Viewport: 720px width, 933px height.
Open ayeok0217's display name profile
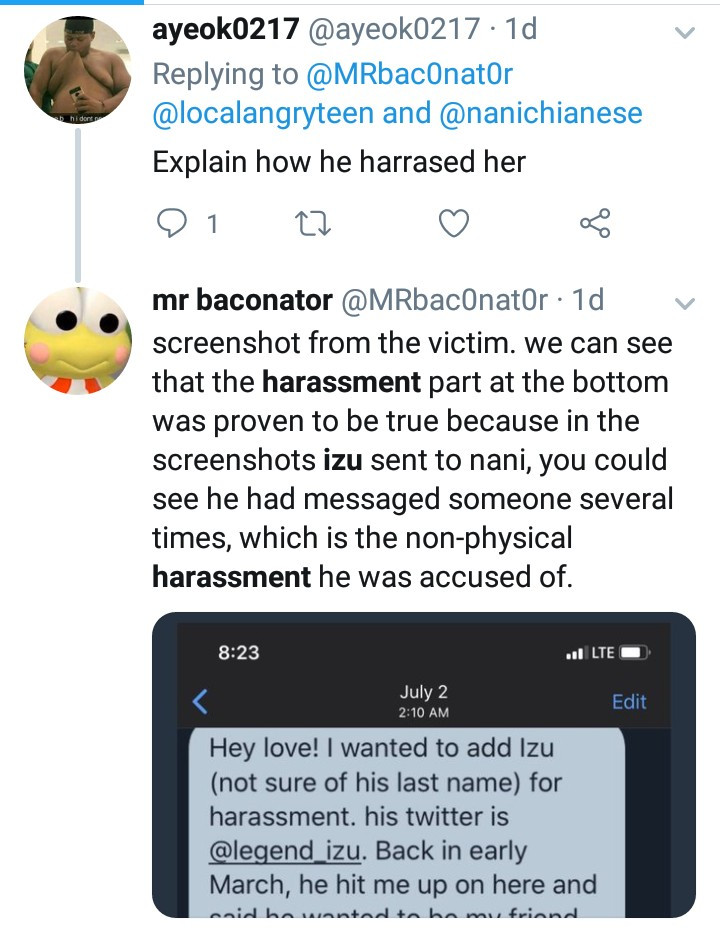(226, 30)
